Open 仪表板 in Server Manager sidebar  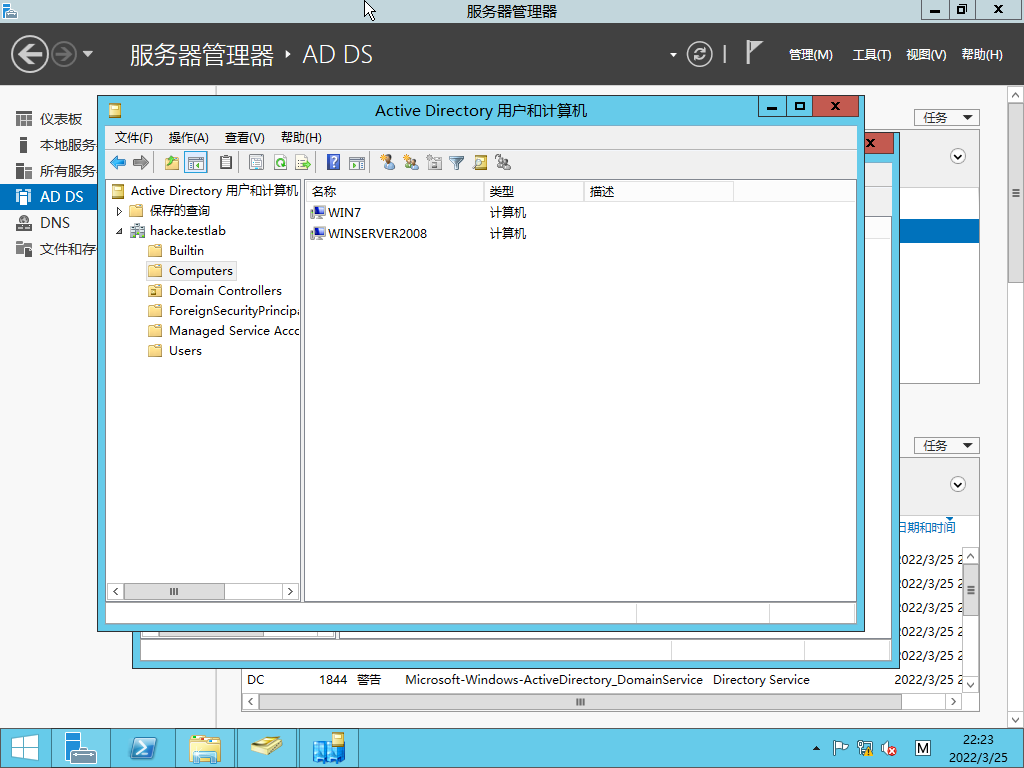(x=50, y=119)
